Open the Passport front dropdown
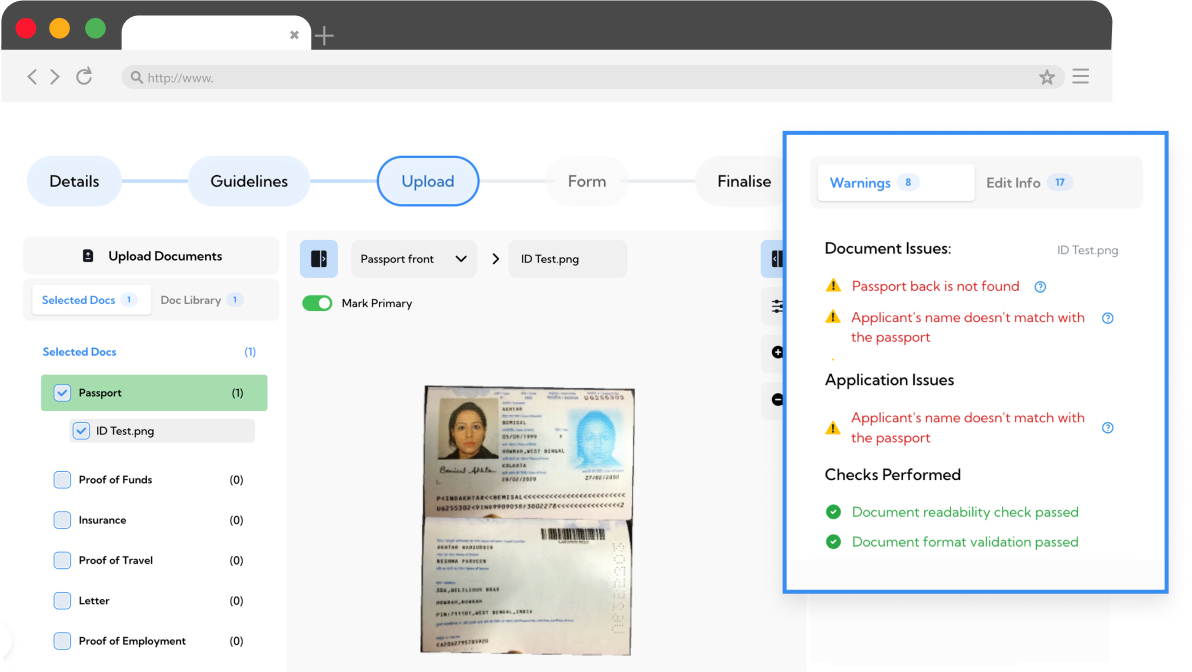The image size is (1192, 672). (413, 259)
